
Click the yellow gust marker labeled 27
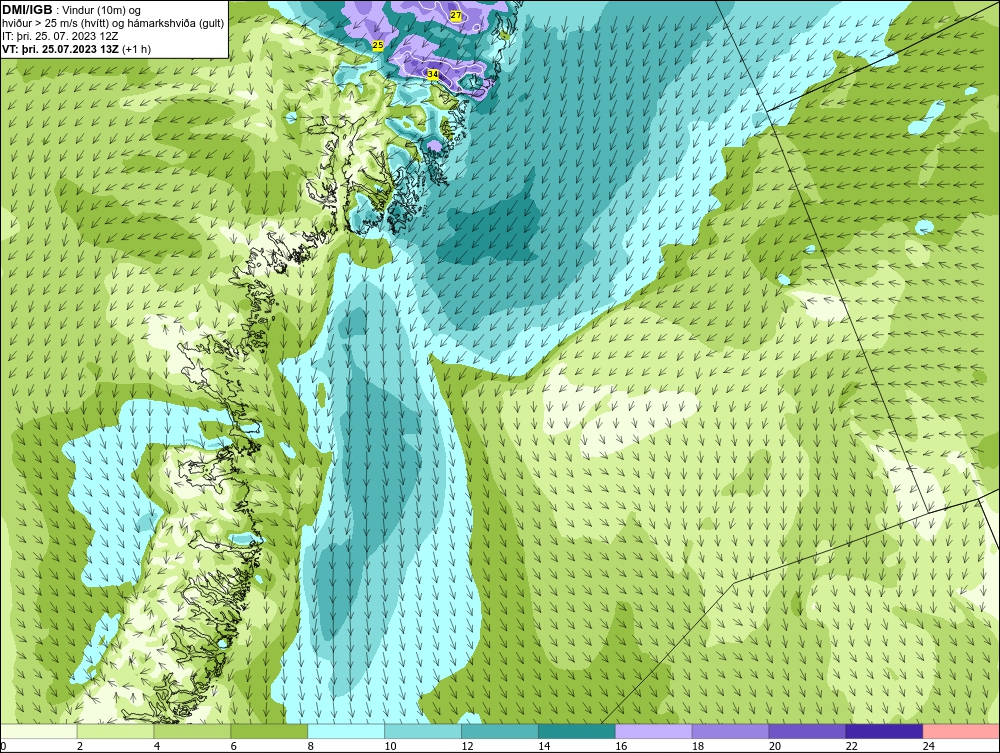(x=455, y=15)
